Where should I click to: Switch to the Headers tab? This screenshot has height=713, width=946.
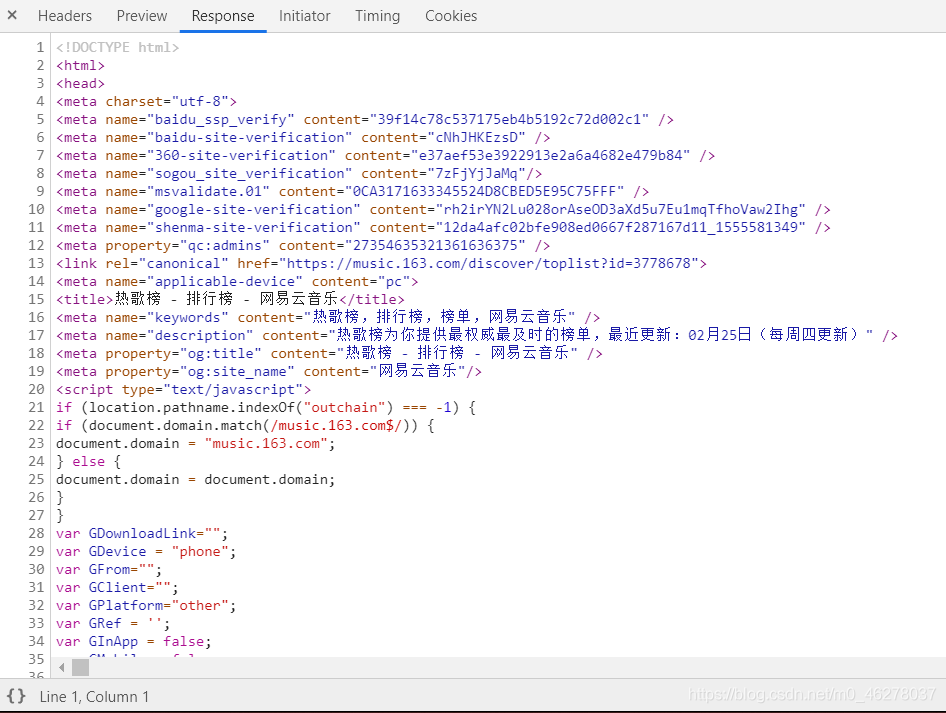[x=65, y=16]
